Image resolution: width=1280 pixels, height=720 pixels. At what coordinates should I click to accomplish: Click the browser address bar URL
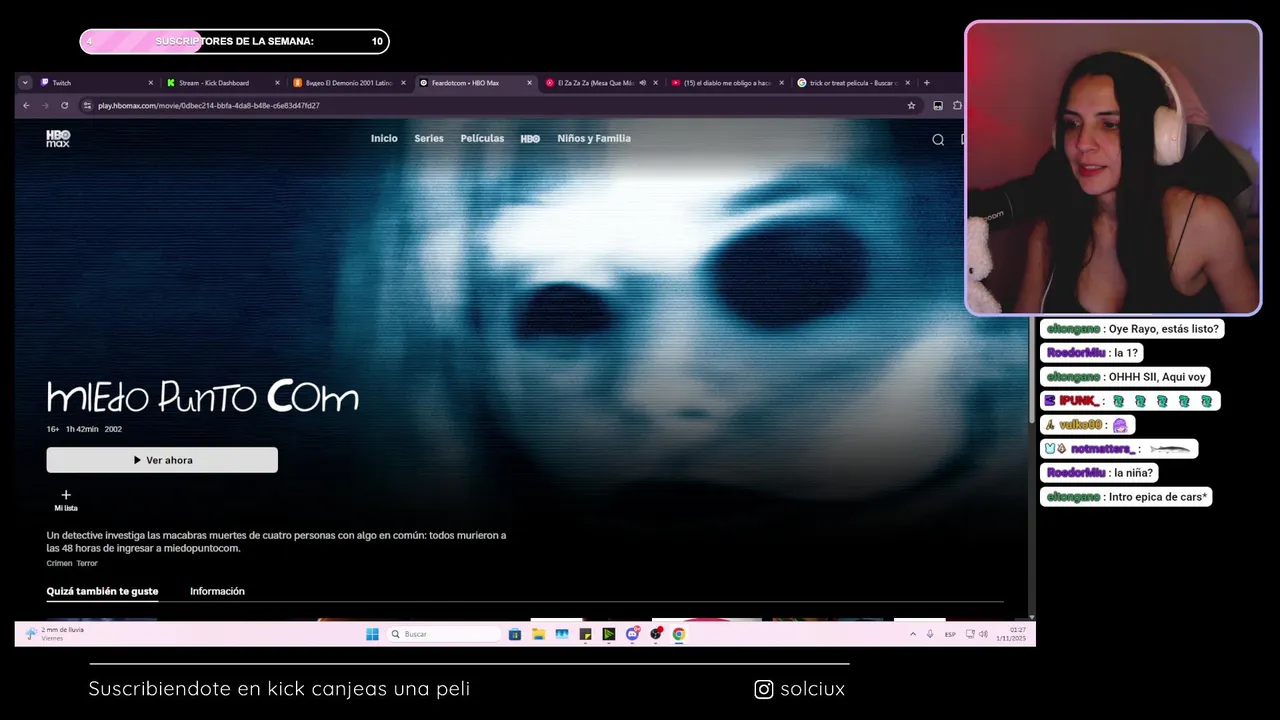[208, 105]
